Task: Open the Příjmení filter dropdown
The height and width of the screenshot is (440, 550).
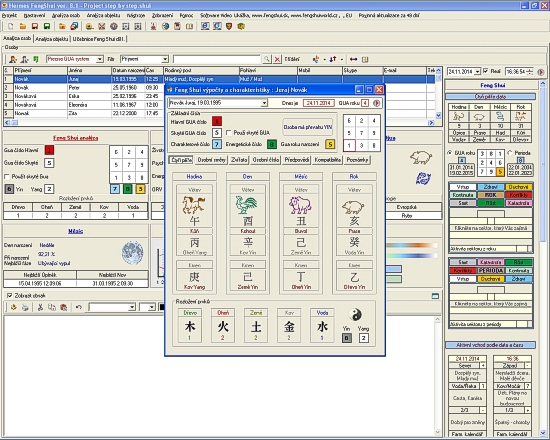Action: [x=165, y=59]
